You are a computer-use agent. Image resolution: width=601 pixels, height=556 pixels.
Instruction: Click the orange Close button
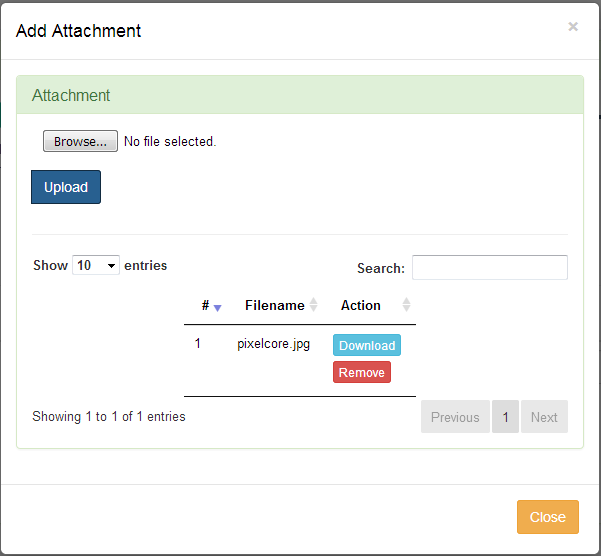tap(548, 517)
